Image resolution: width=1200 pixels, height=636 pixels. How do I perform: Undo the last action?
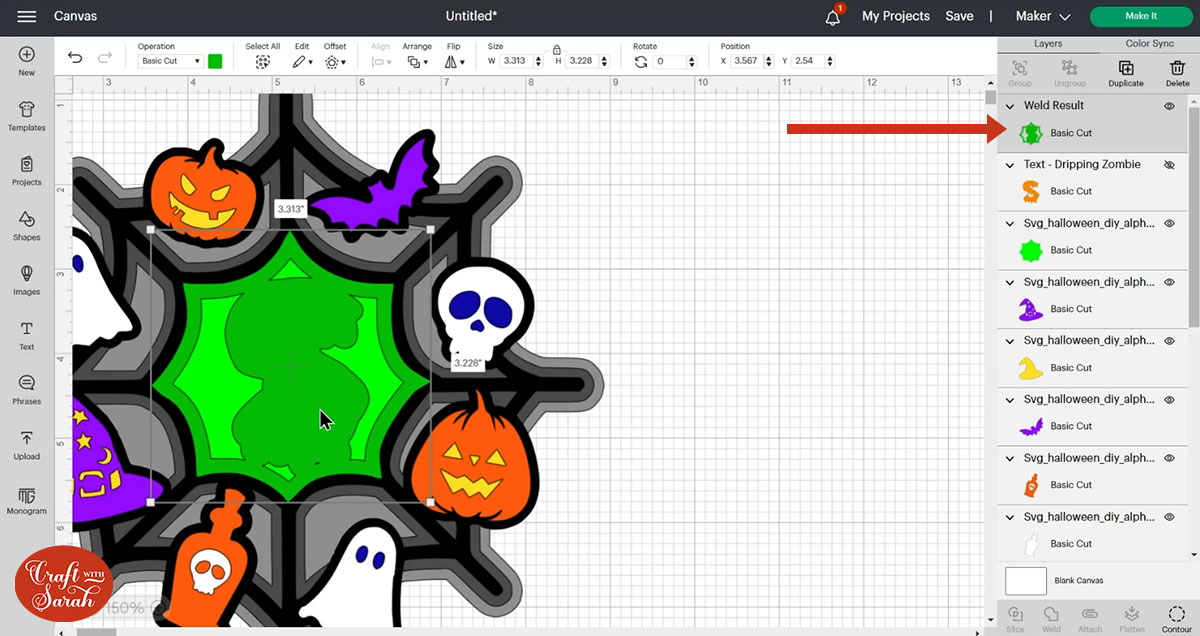click(x=76, y=58)
